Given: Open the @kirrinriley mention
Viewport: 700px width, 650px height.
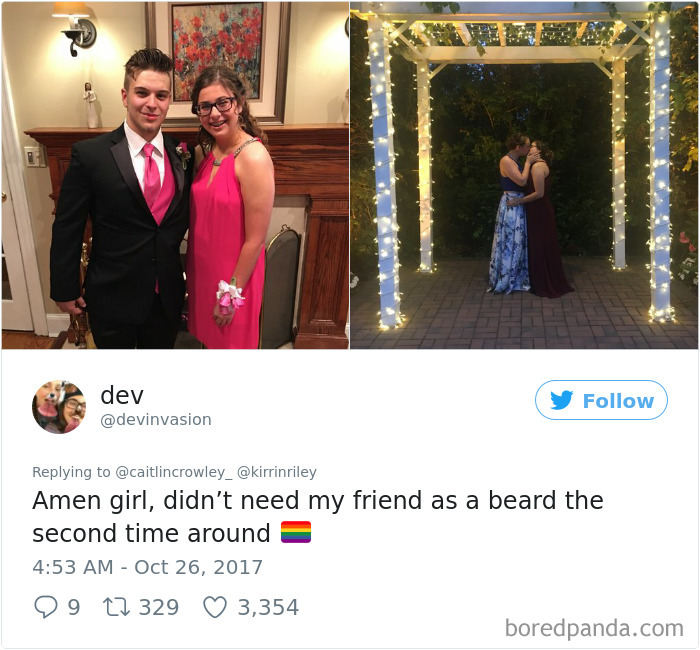Looking at the screenshot, I should 277,472.
